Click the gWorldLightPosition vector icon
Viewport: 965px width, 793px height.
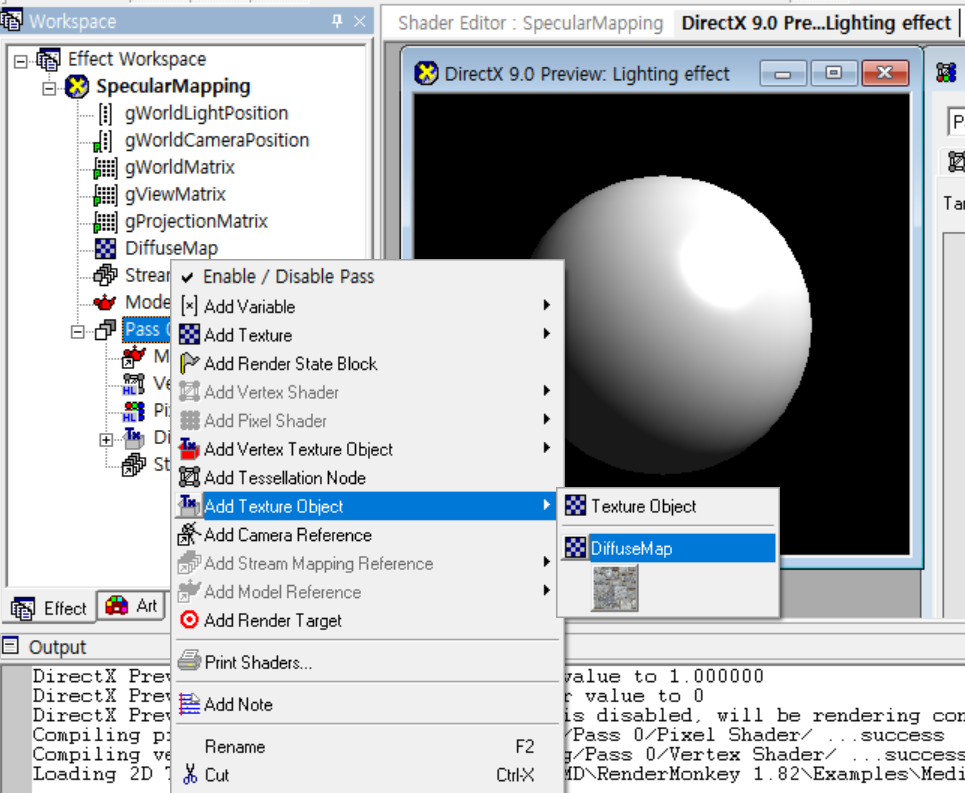coord(105,114)
